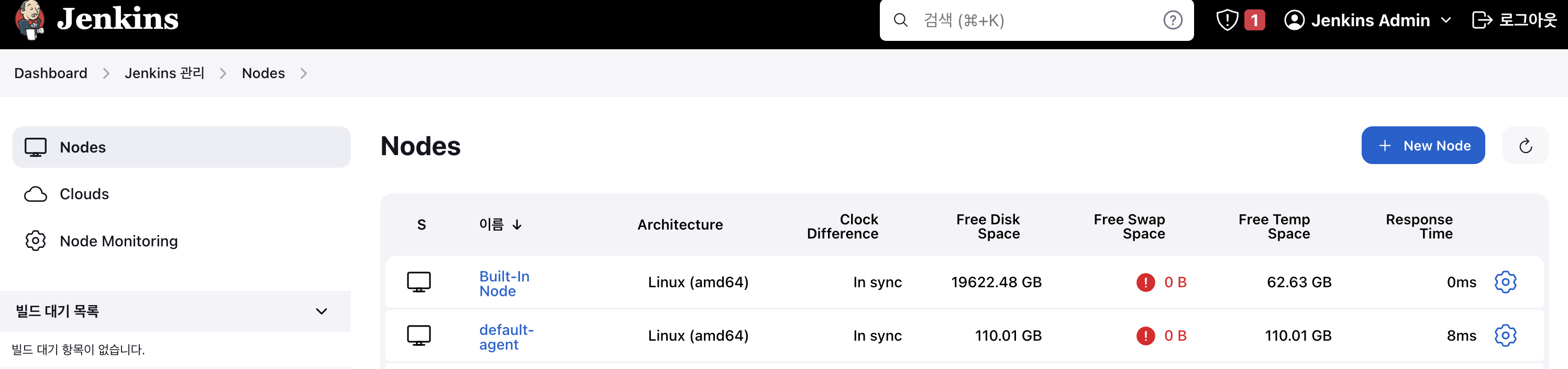1568x369 pixels.
Task: Click In sync in default-agent row
Action: point(877,335)
